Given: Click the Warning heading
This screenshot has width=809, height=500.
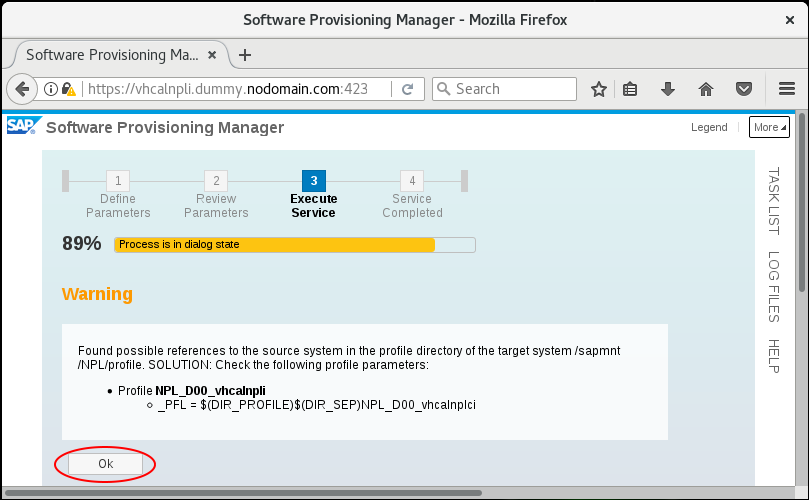Looking at the screenshot, I should (x=97, y=294).
